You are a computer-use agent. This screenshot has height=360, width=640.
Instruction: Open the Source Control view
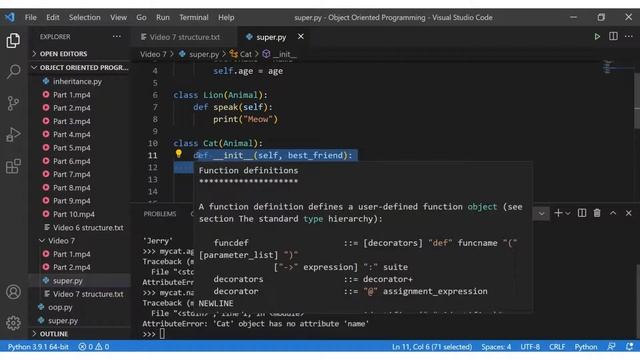[x=13, y=103]
